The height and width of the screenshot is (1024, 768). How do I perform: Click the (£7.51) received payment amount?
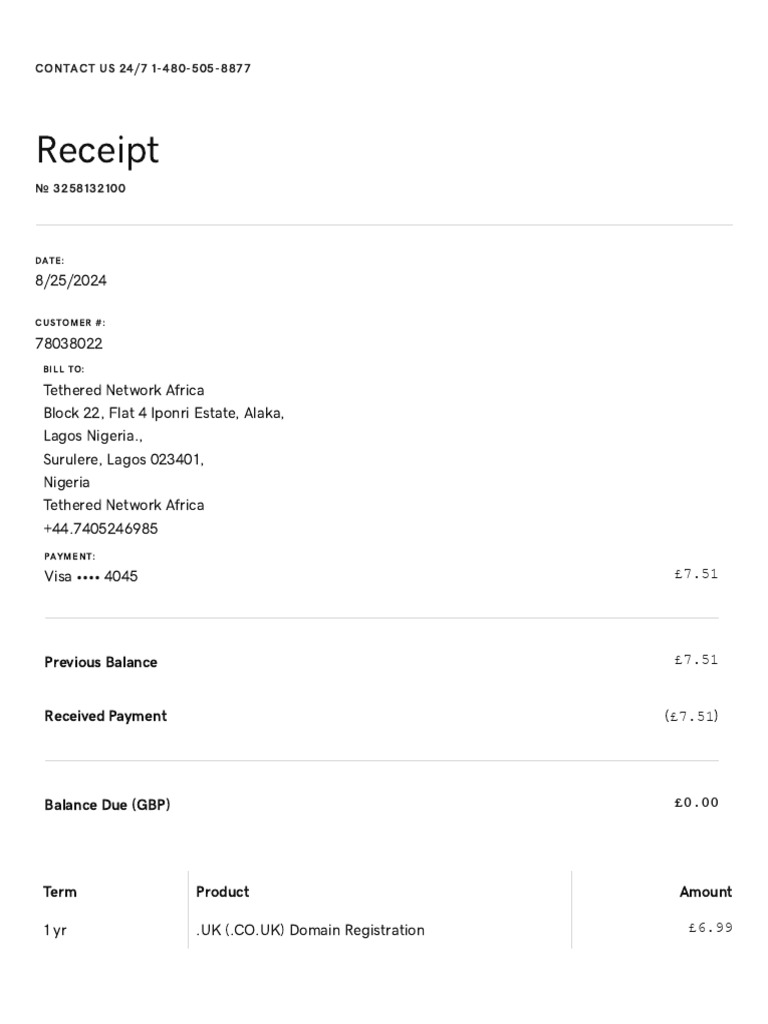(690, 716)
